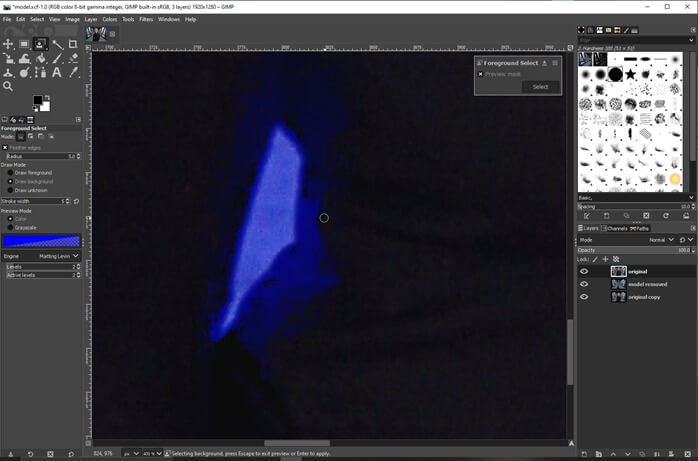Open the layer Mode Normal dropdown
This screenshot has height=461, width=698.
pos(662,240)
